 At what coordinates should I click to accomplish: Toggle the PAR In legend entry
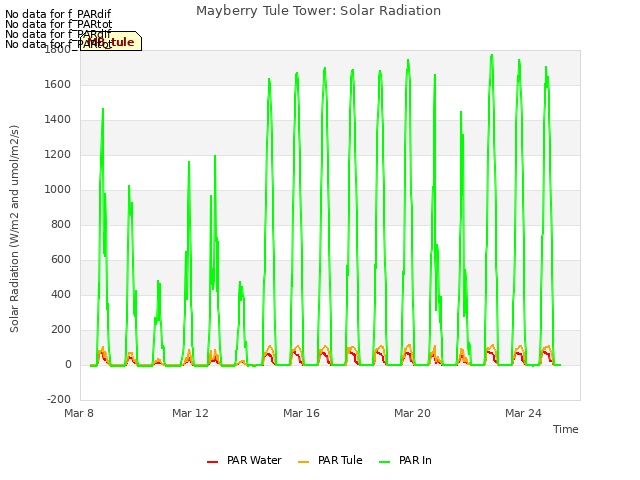point(405,460)
